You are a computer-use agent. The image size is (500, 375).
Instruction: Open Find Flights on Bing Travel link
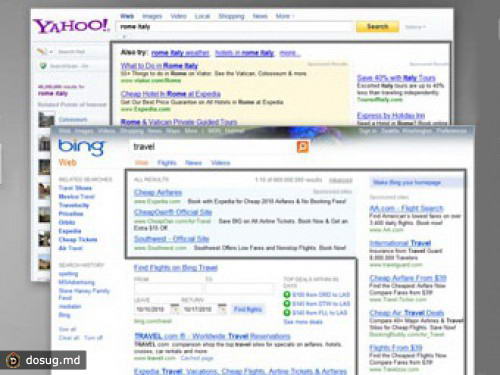tap(176, 268)
